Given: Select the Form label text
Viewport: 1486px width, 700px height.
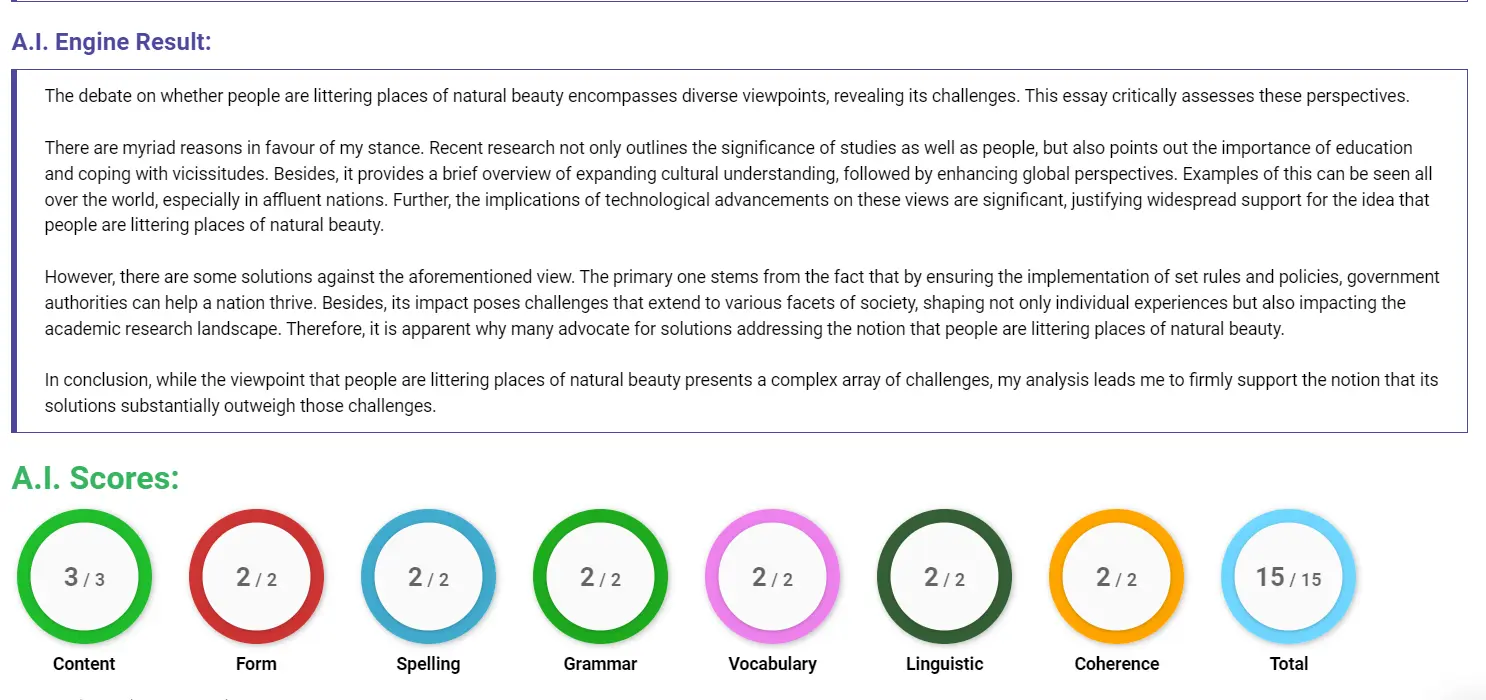Looking at the screenshot, I should [x=256, y=663].
